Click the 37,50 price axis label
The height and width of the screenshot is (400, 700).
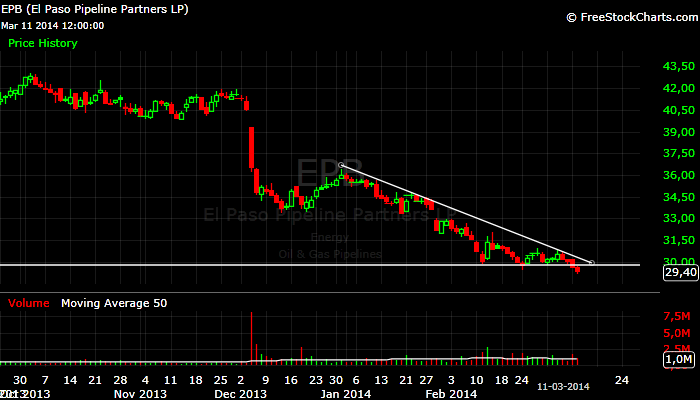679,153
